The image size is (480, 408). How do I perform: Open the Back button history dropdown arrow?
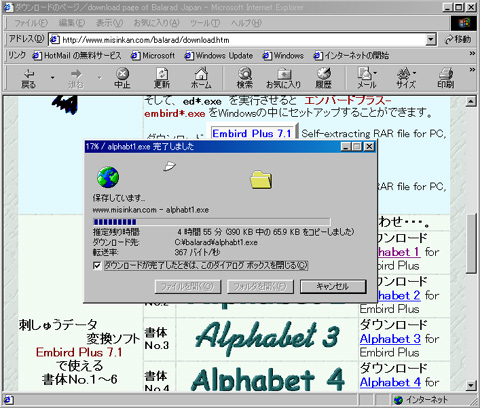(x=52, y=78)
